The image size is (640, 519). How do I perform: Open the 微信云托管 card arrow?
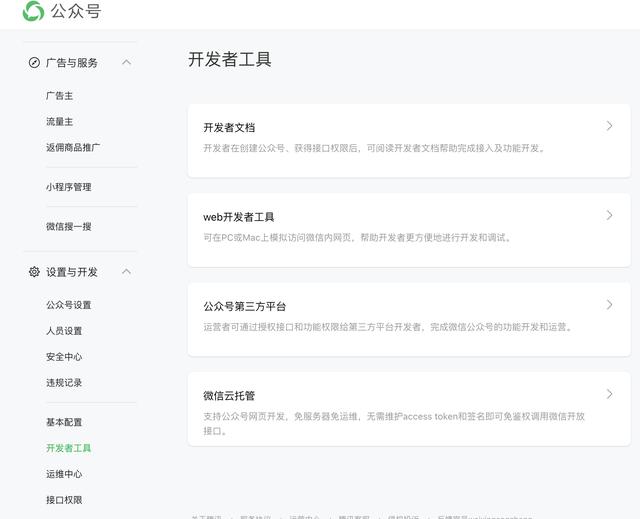pyautogui.click(x=609, y=394)
